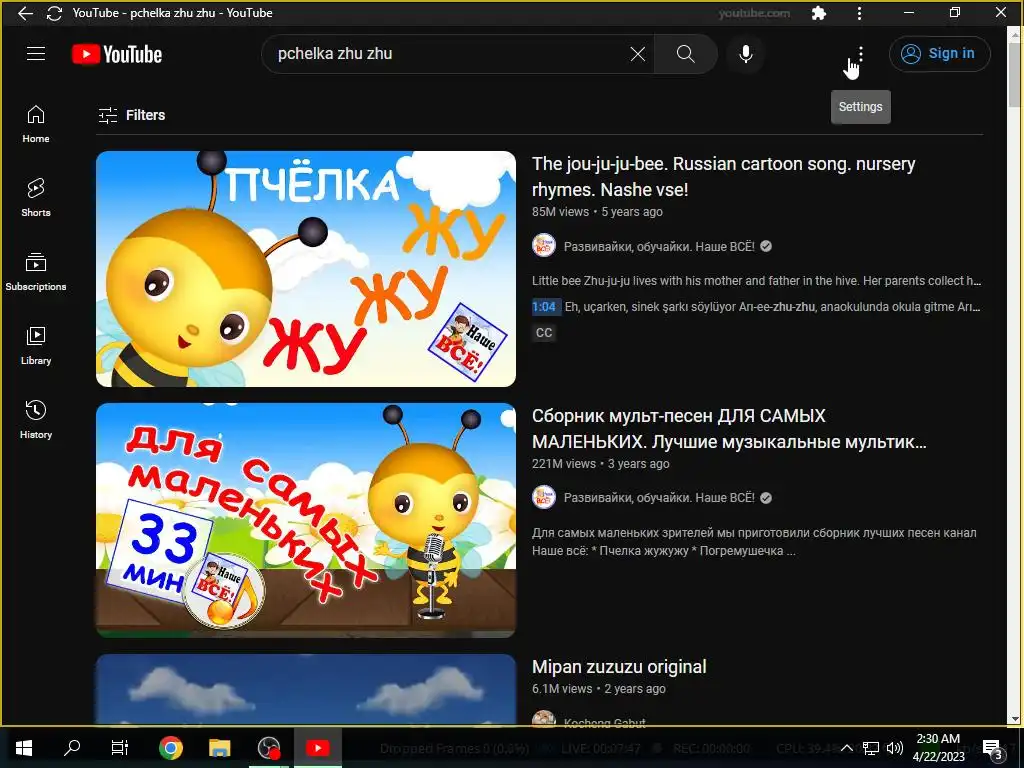Show hidden tray icons chevron
This screenshot has width=1024, height=768.
(x=846, y=748)
